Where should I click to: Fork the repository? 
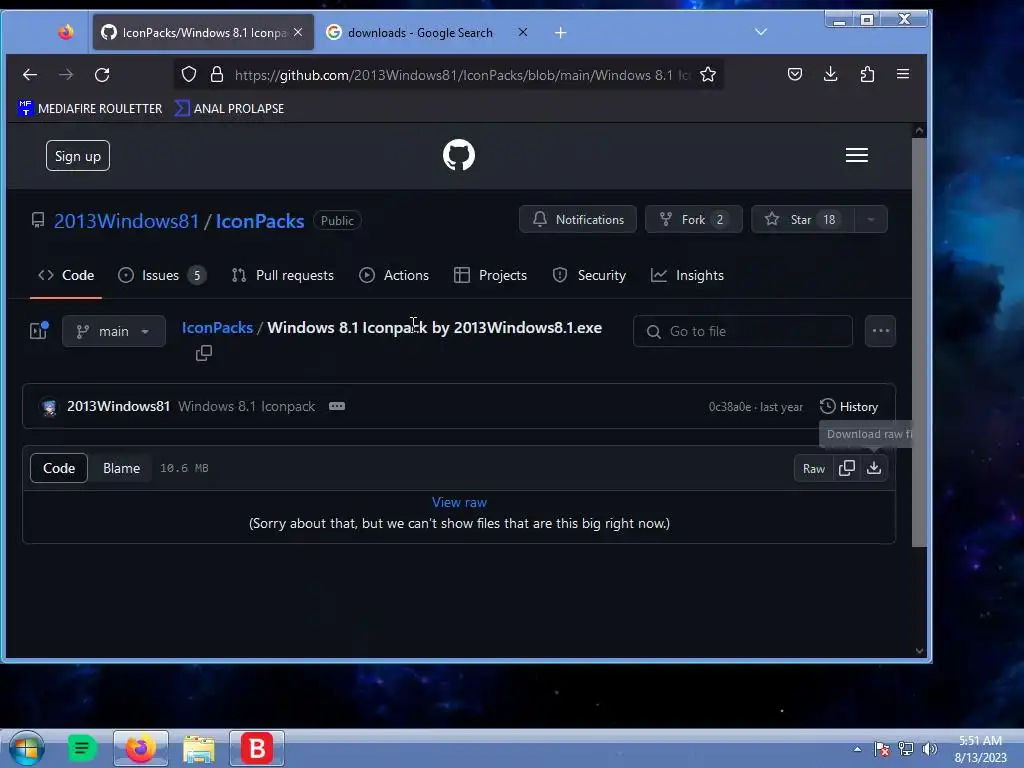[694, 219]
